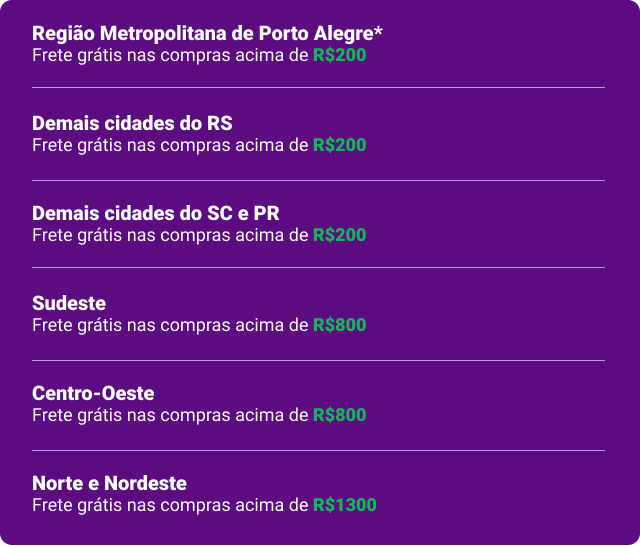640x546 pixels.
Task: Click the green R$200 under Porto Alegre
Action: pos(340,55)
